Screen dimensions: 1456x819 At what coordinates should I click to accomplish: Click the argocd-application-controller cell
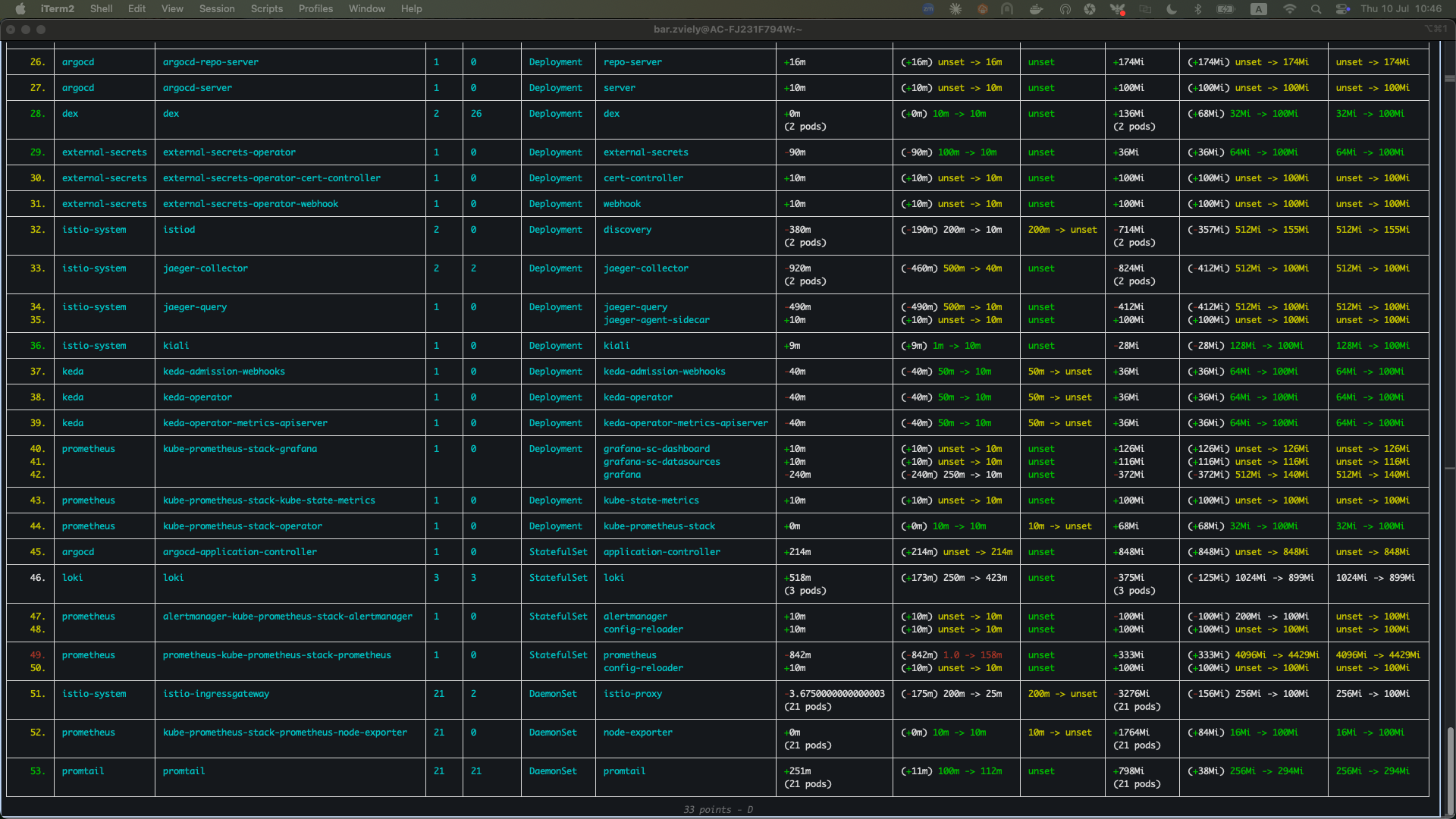(240, 552)
